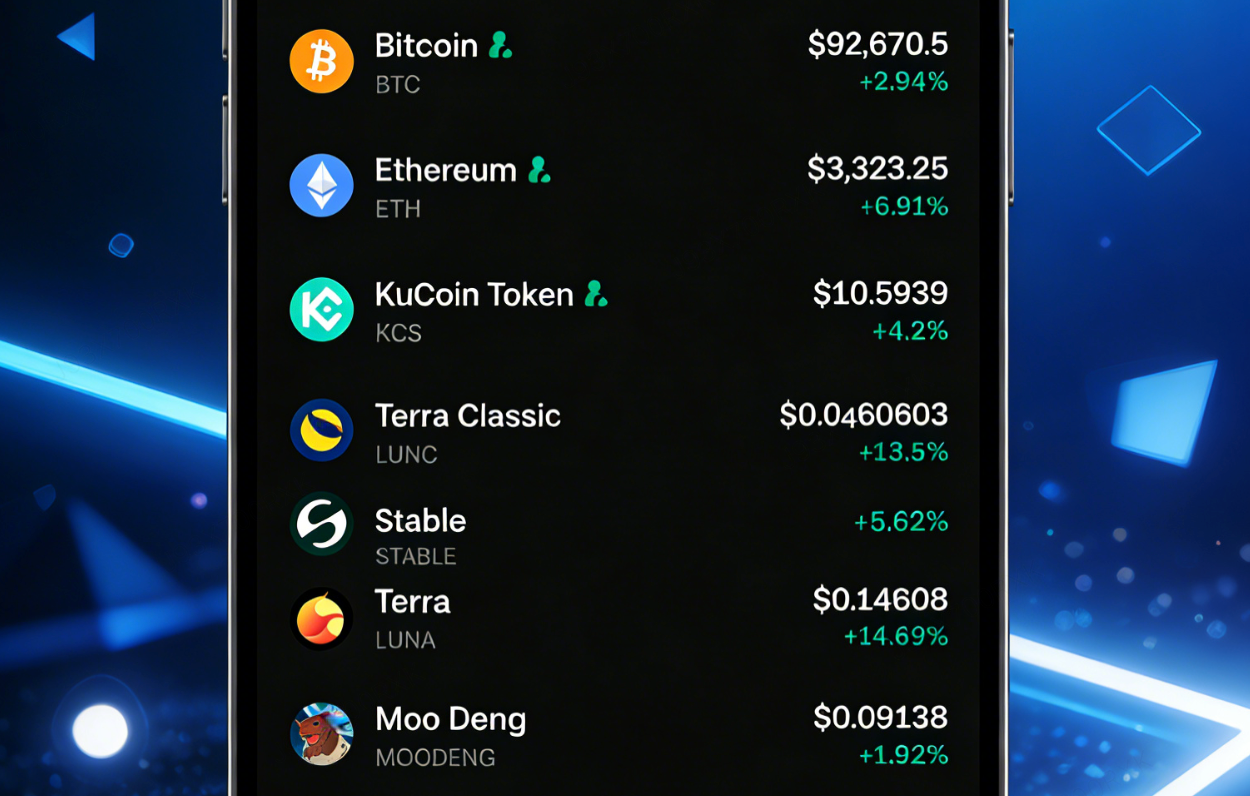Select the Terra LUNA logo icon
Viewport: 1250px width, 796px height.
point(320,618)
